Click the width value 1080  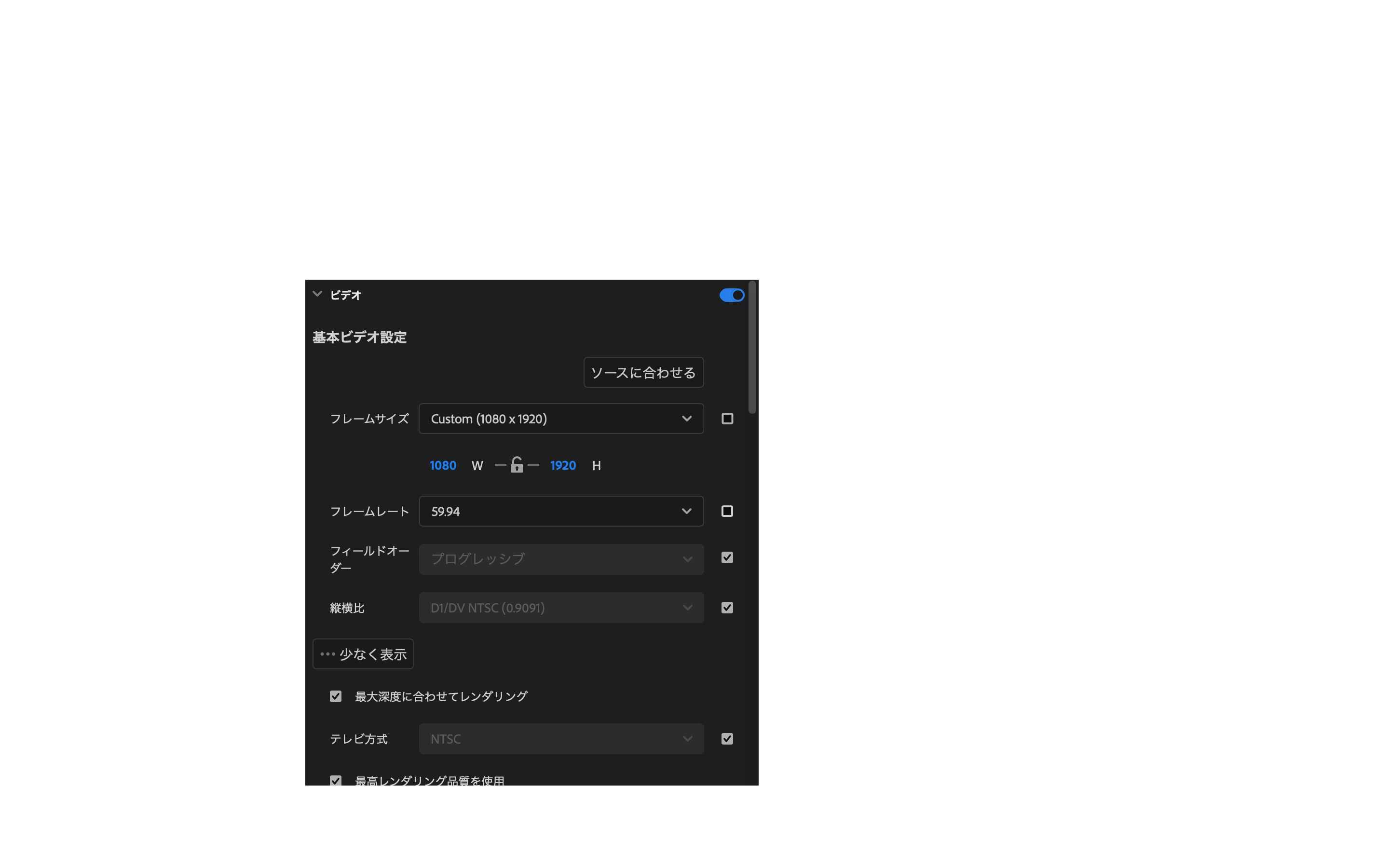pyautogui.click(x=443, y=465)
